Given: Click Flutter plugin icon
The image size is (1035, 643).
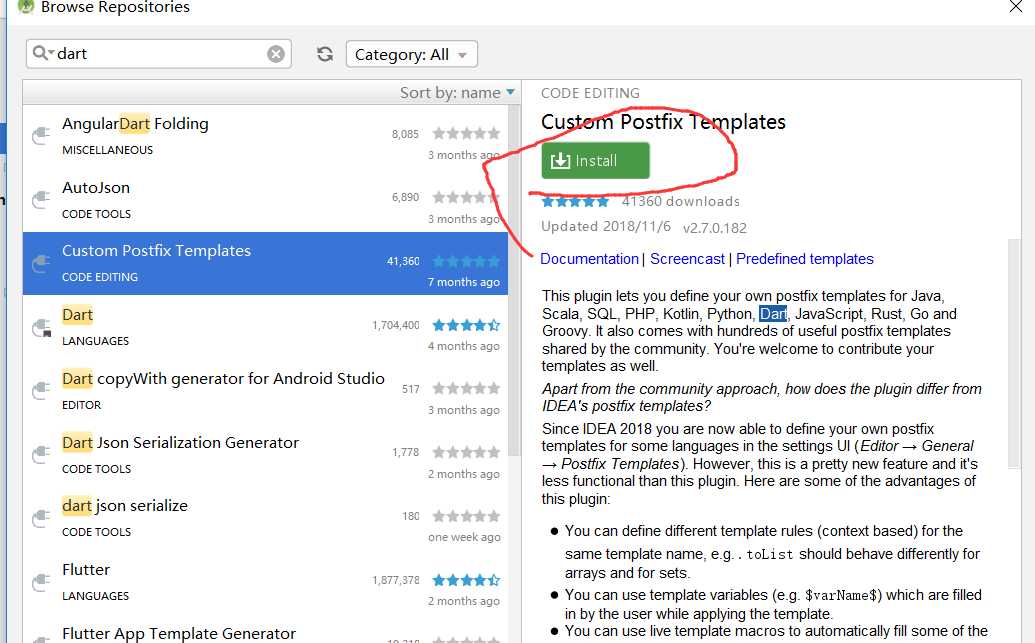Looking at the screenshot, I should coord(41,582).
